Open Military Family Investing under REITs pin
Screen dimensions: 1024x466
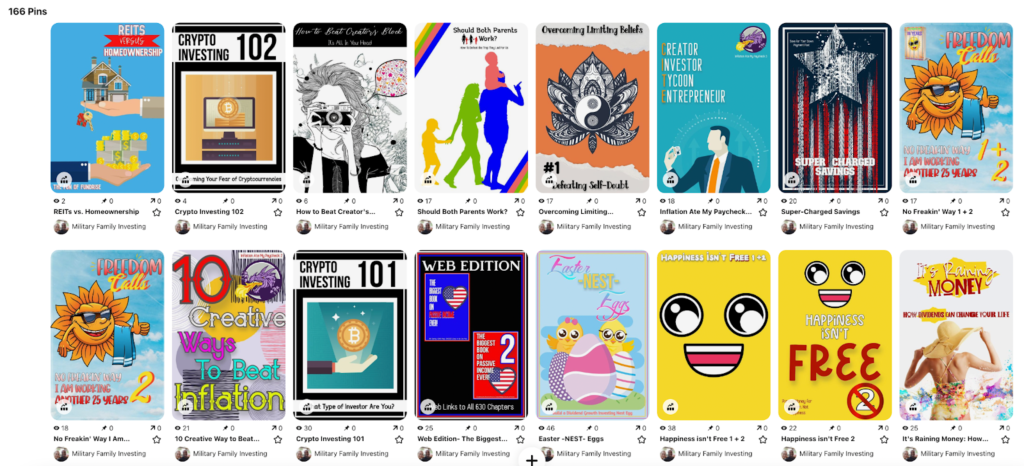coord(108,226)
